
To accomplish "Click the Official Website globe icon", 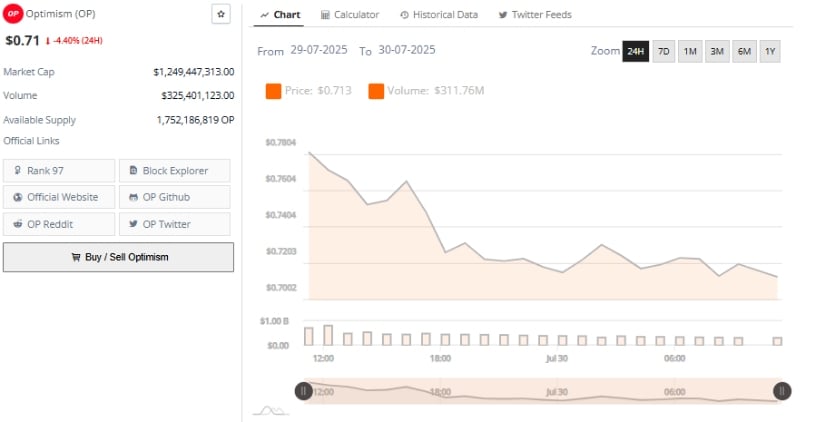I will (18, 197).
